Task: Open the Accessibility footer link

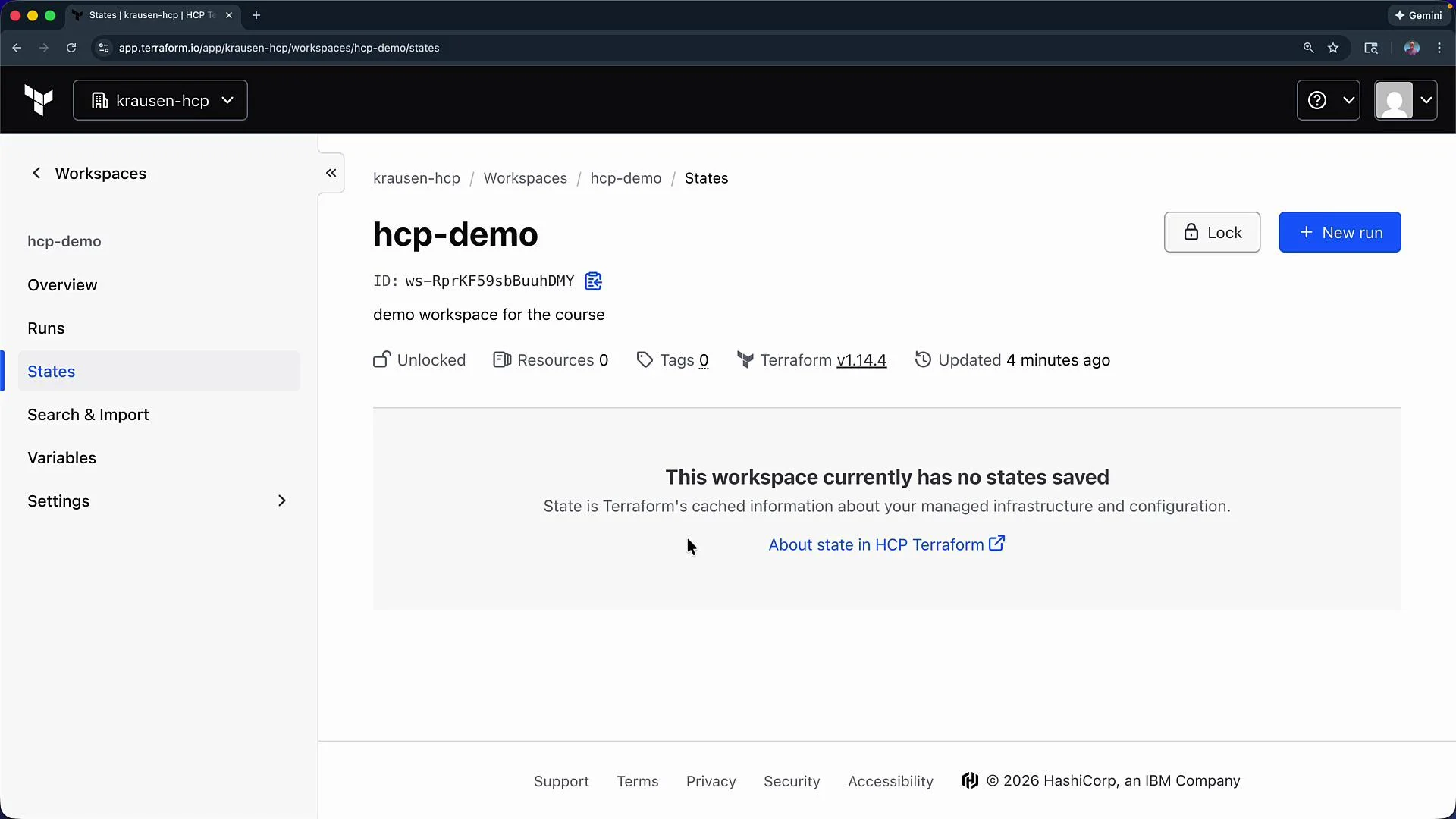Action: tap(890, 781)
